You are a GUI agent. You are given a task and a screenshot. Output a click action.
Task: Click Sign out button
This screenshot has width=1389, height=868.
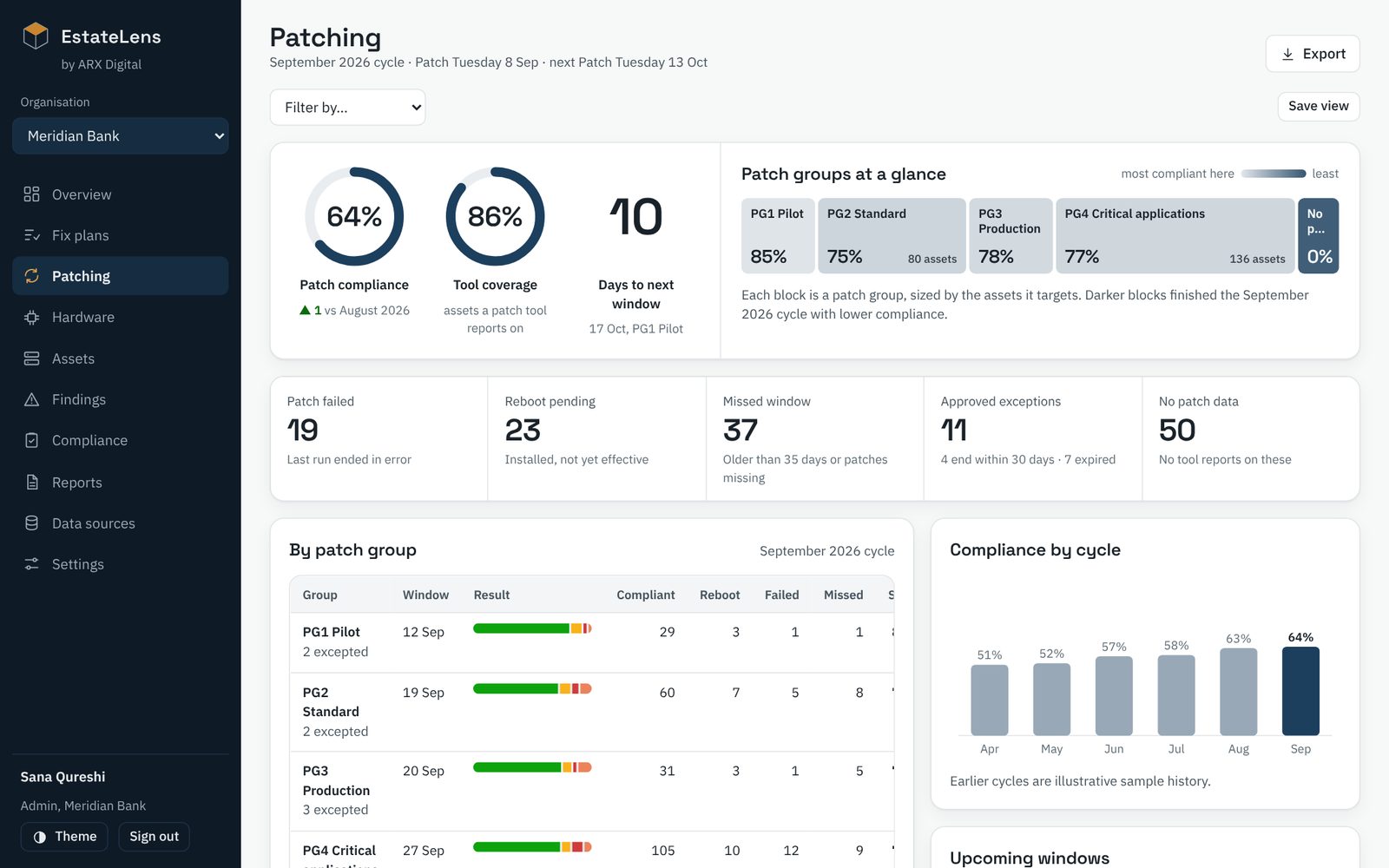tap(154, 837)
